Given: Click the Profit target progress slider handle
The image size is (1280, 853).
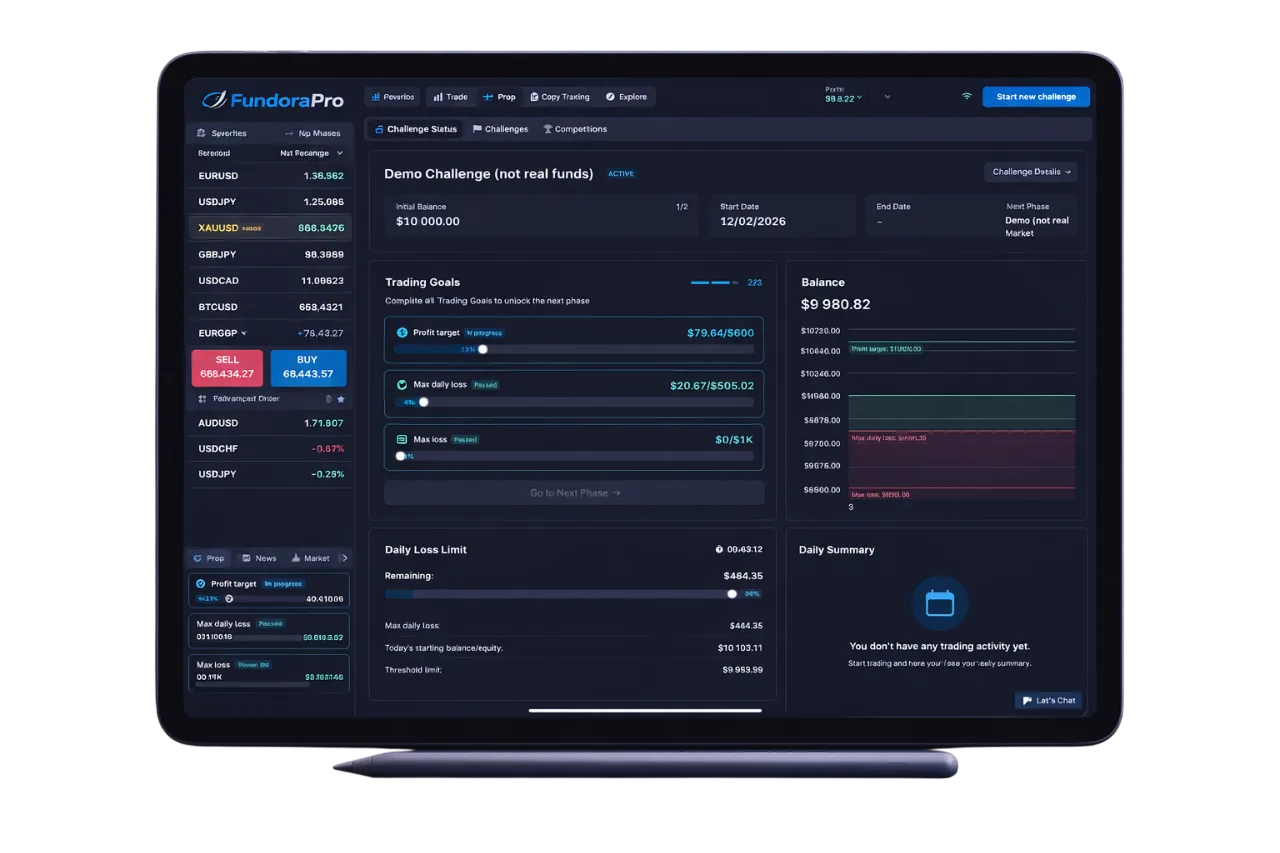Looking at the screenshot, I should (x=483, y=349).
